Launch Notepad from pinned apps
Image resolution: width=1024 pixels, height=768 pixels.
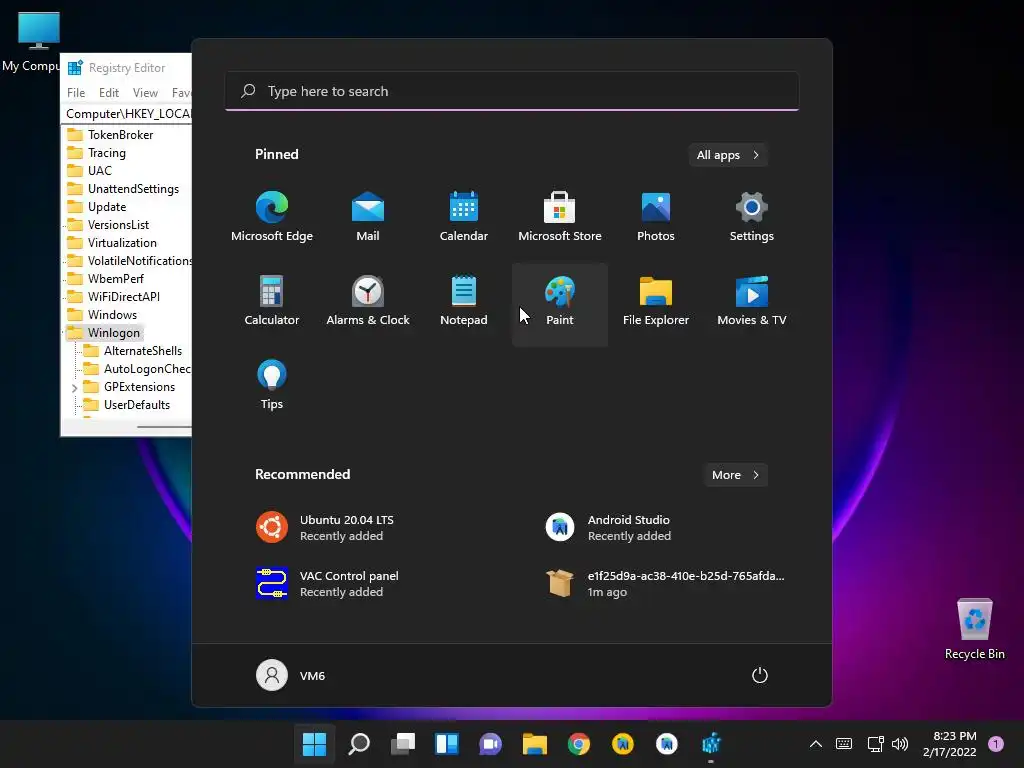coord(464,302)
